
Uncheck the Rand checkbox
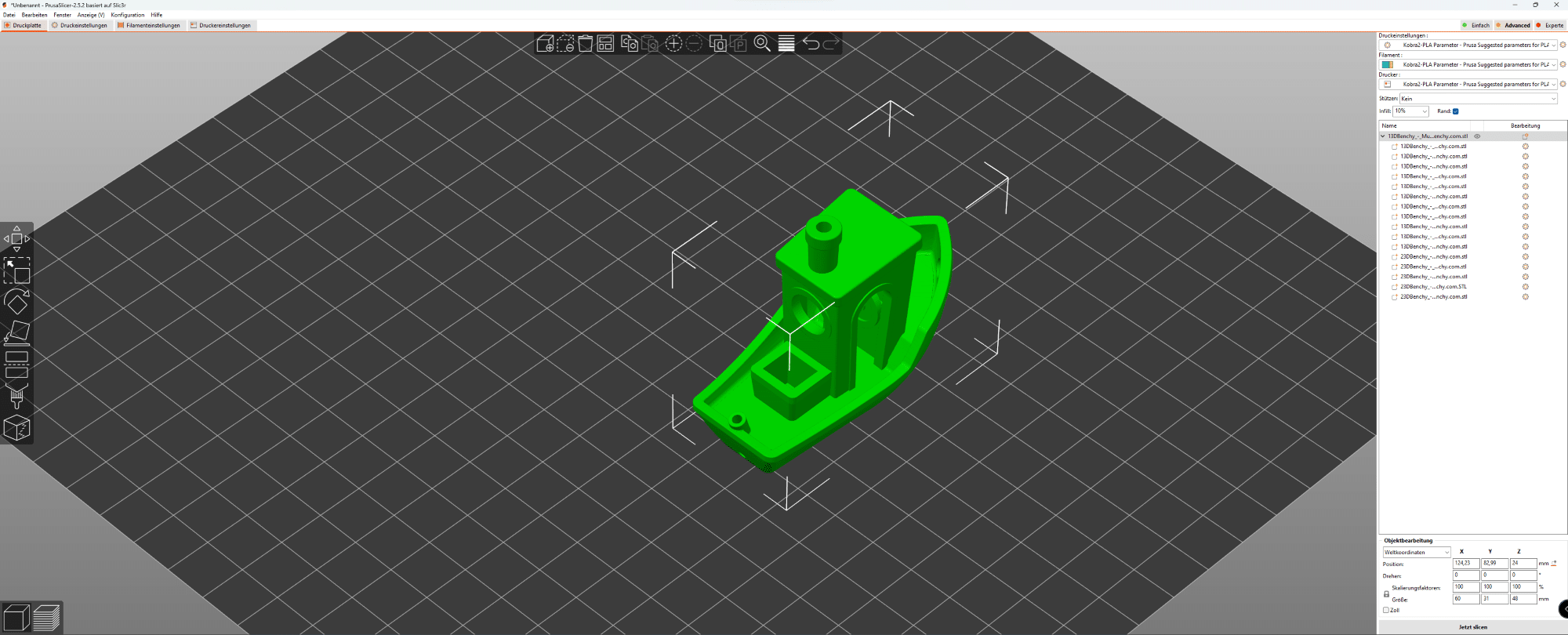coord(1456,111)
